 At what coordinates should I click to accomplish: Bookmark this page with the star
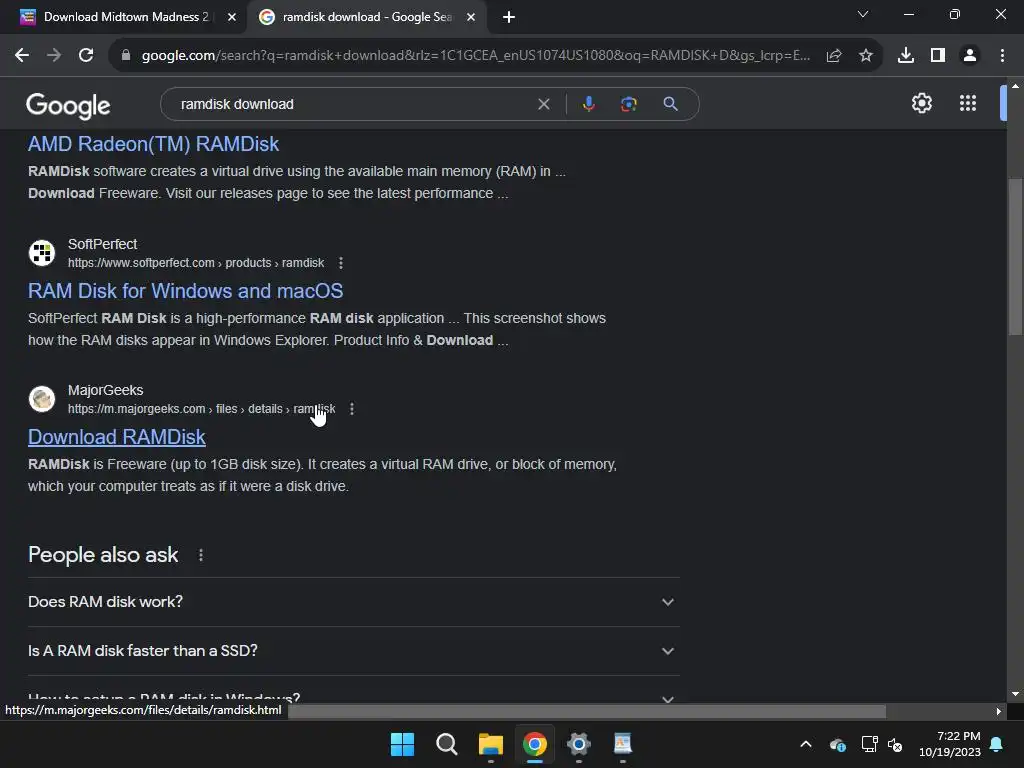pyautogui.click(x=866, y=56)
